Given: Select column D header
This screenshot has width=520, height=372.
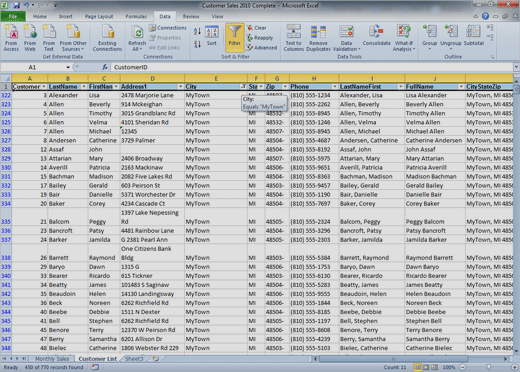Looking at the screenshot, I should [152, 78].
